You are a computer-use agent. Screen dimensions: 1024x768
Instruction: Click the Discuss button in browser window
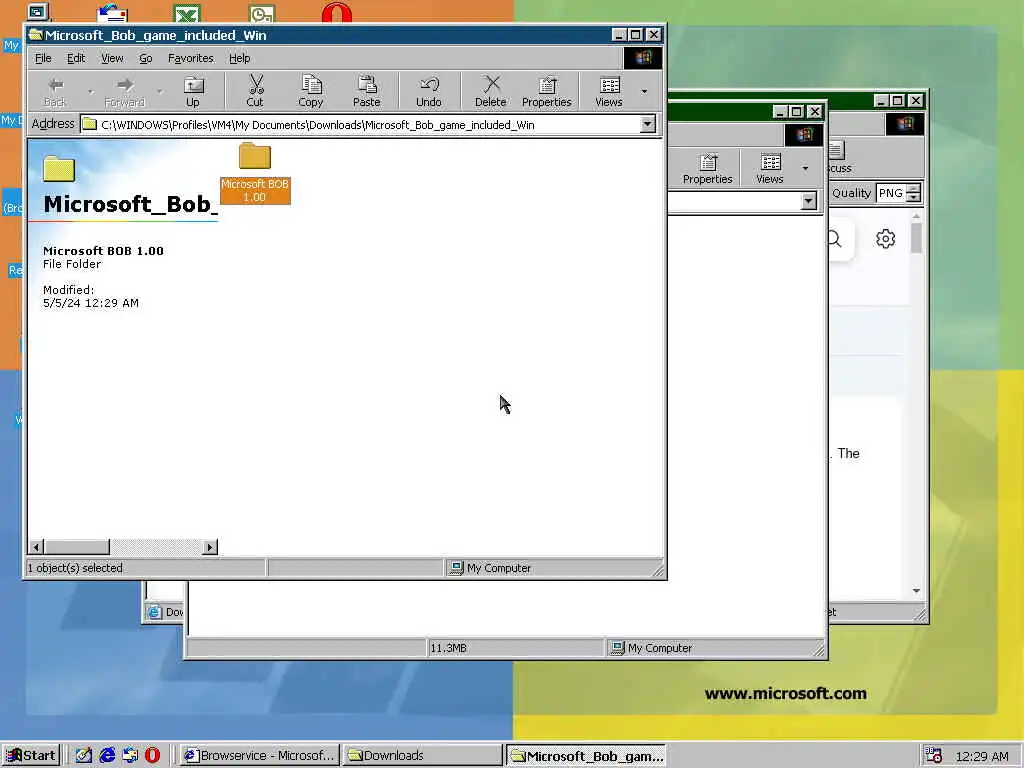[x=839, y=158]
